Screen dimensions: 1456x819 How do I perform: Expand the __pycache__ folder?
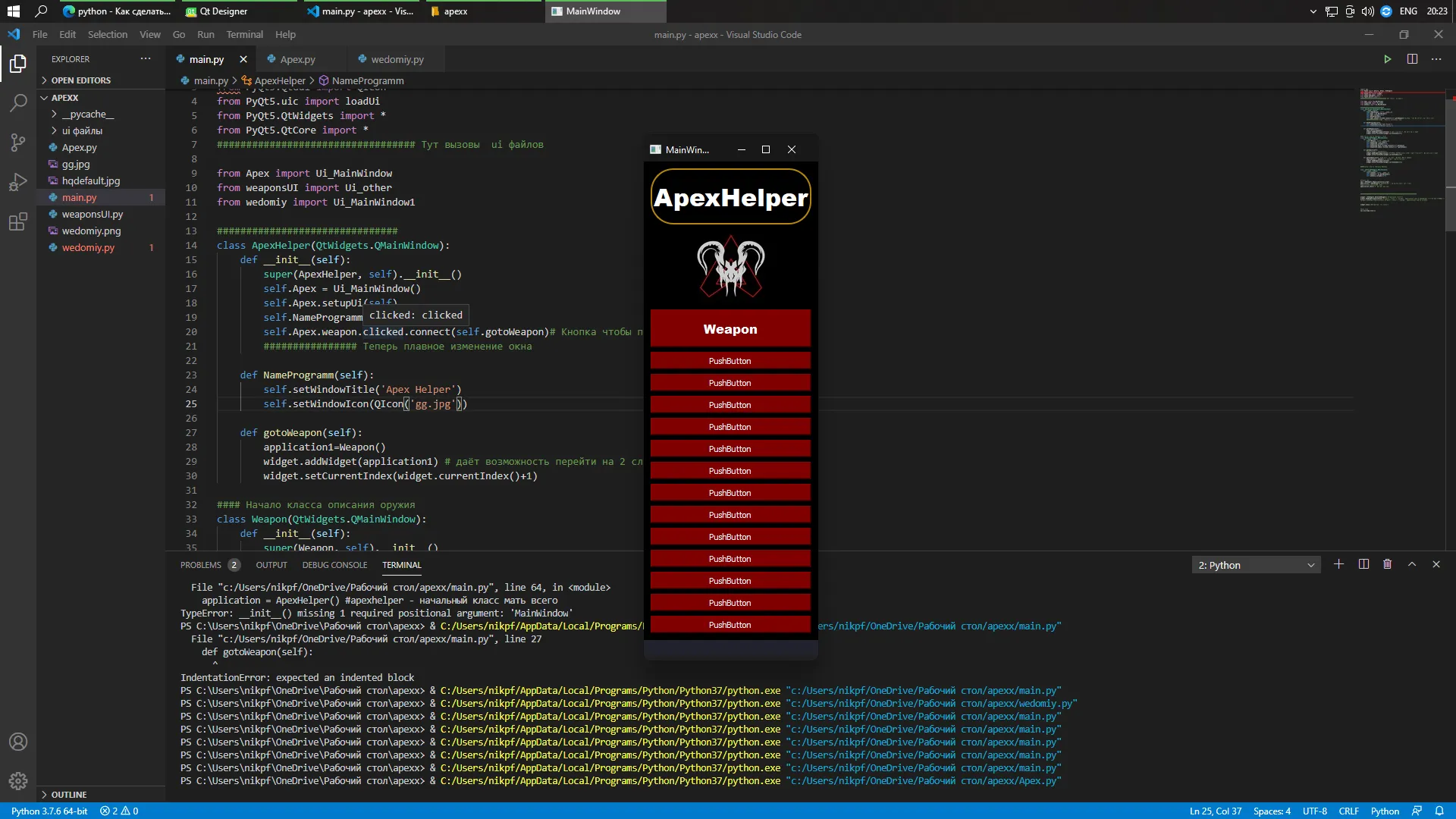[x=88, y=115]
